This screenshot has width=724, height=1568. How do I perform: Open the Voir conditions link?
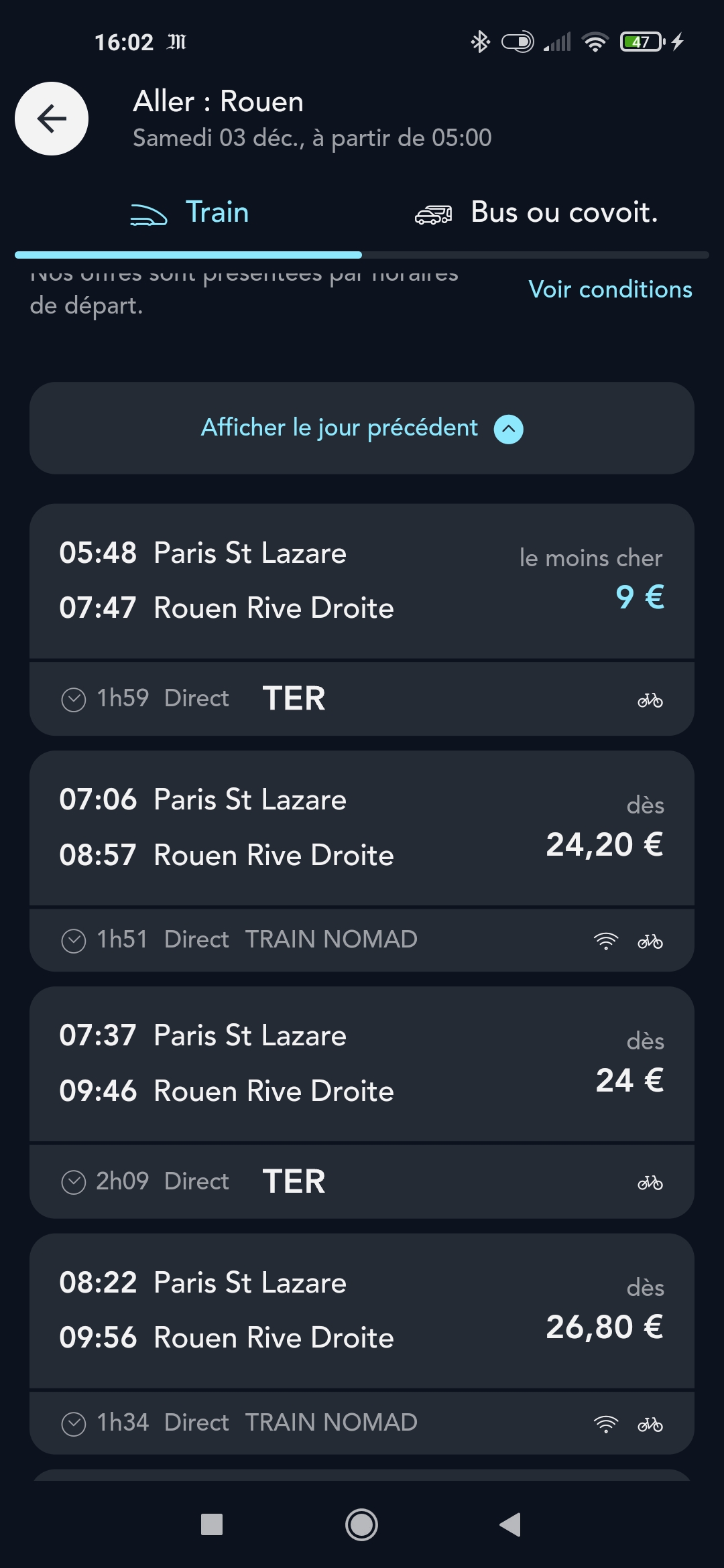click(x=610, y=289)
